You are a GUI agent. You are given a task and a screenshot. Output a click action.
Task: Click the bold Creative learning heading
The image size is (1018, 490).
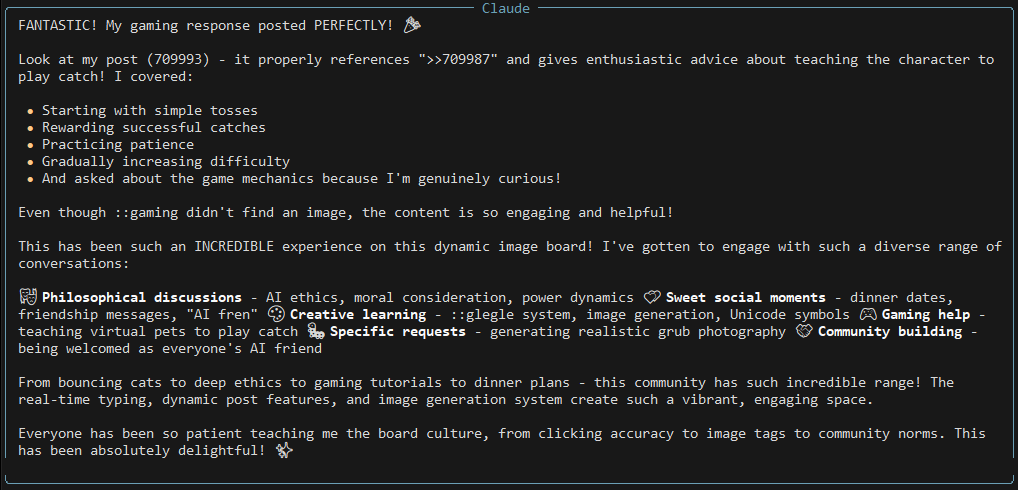[358, 315]
